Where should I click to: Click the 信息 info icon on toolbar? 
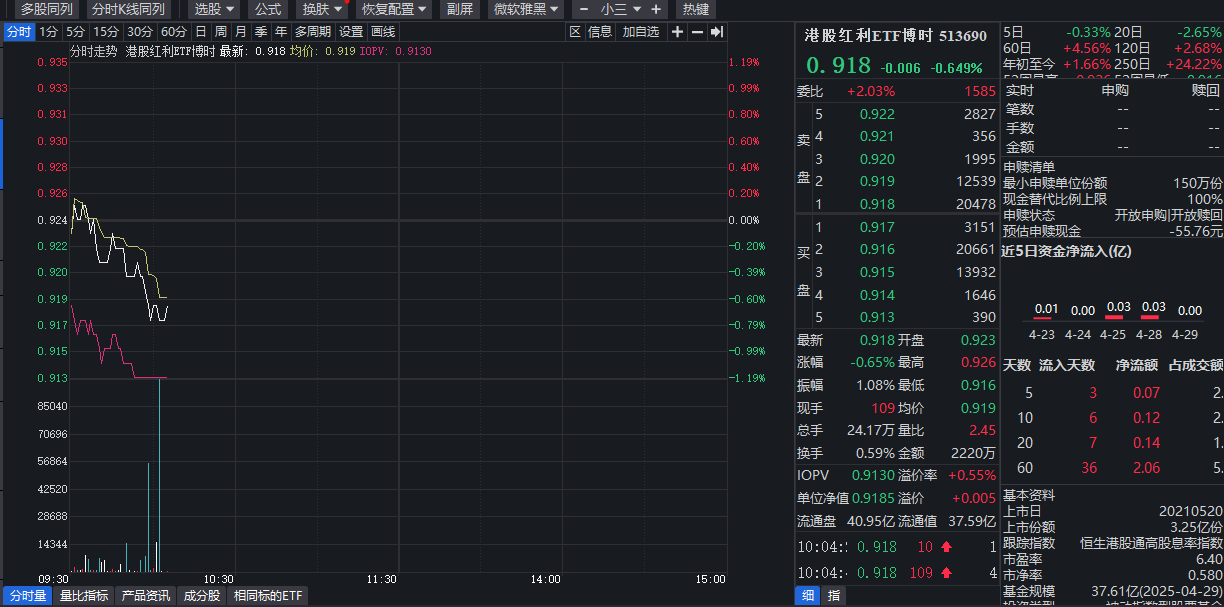(x=601, y=31)
